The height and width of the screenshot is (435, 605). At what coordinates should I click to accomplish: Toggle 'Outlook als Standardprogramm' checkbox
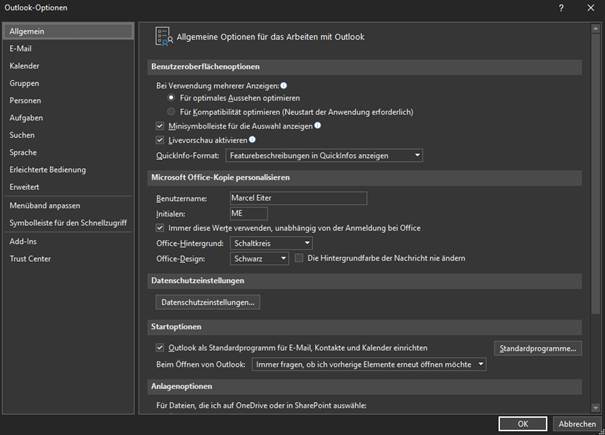coord(160,348)
